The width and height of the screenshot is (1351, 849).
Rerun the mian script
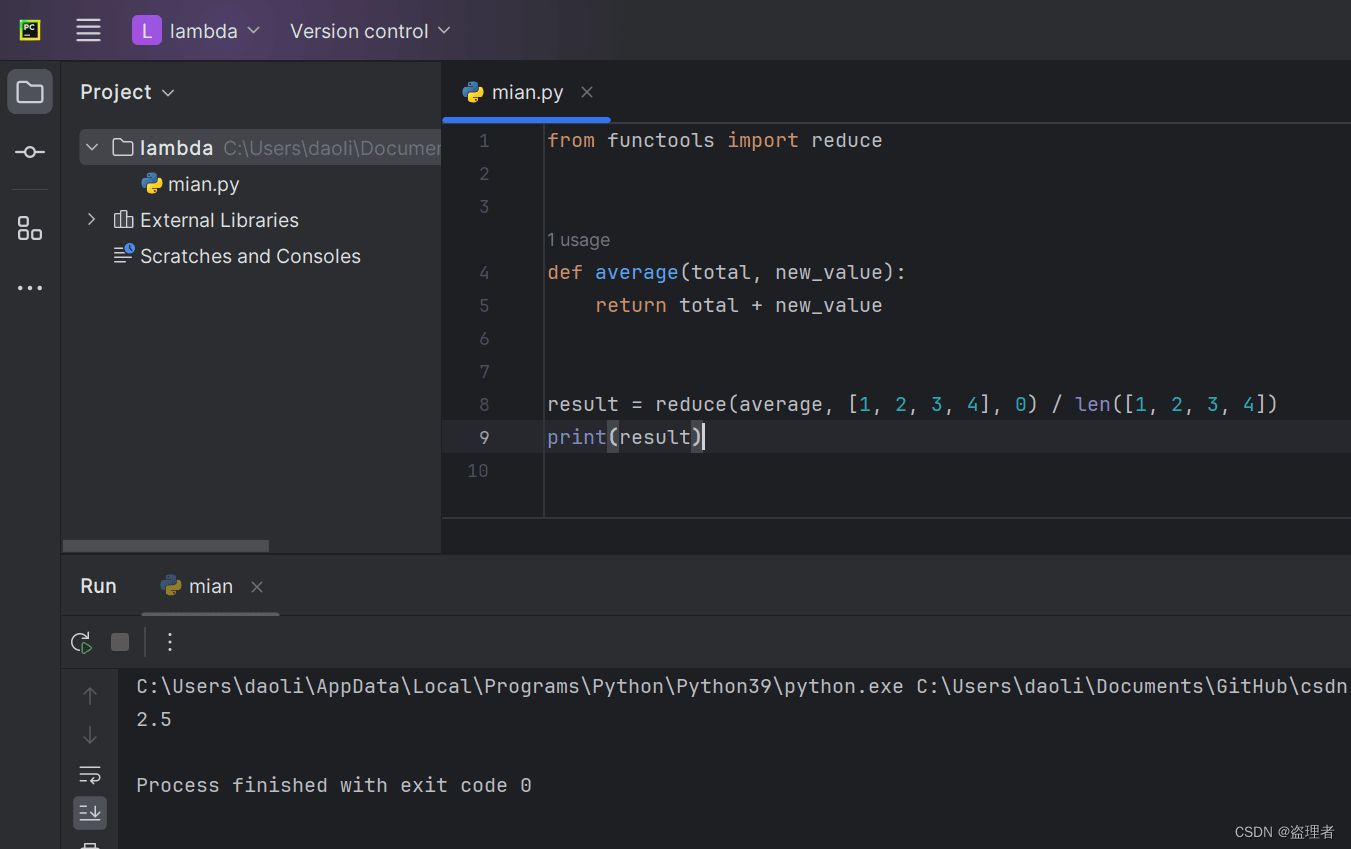pos(81,642)
